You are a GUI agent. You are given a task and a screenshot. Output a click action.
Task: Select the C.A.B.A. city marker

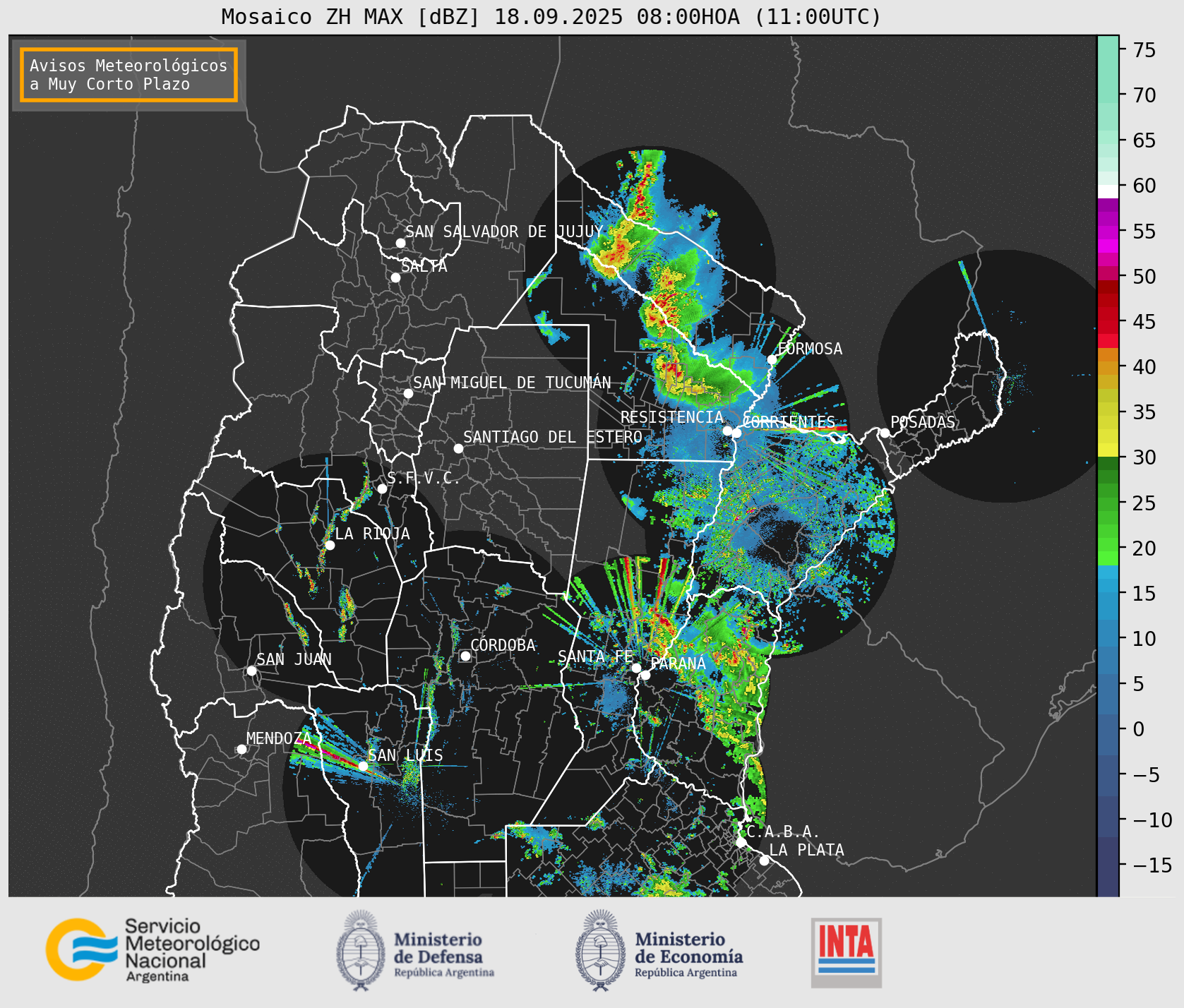point(741,842)
